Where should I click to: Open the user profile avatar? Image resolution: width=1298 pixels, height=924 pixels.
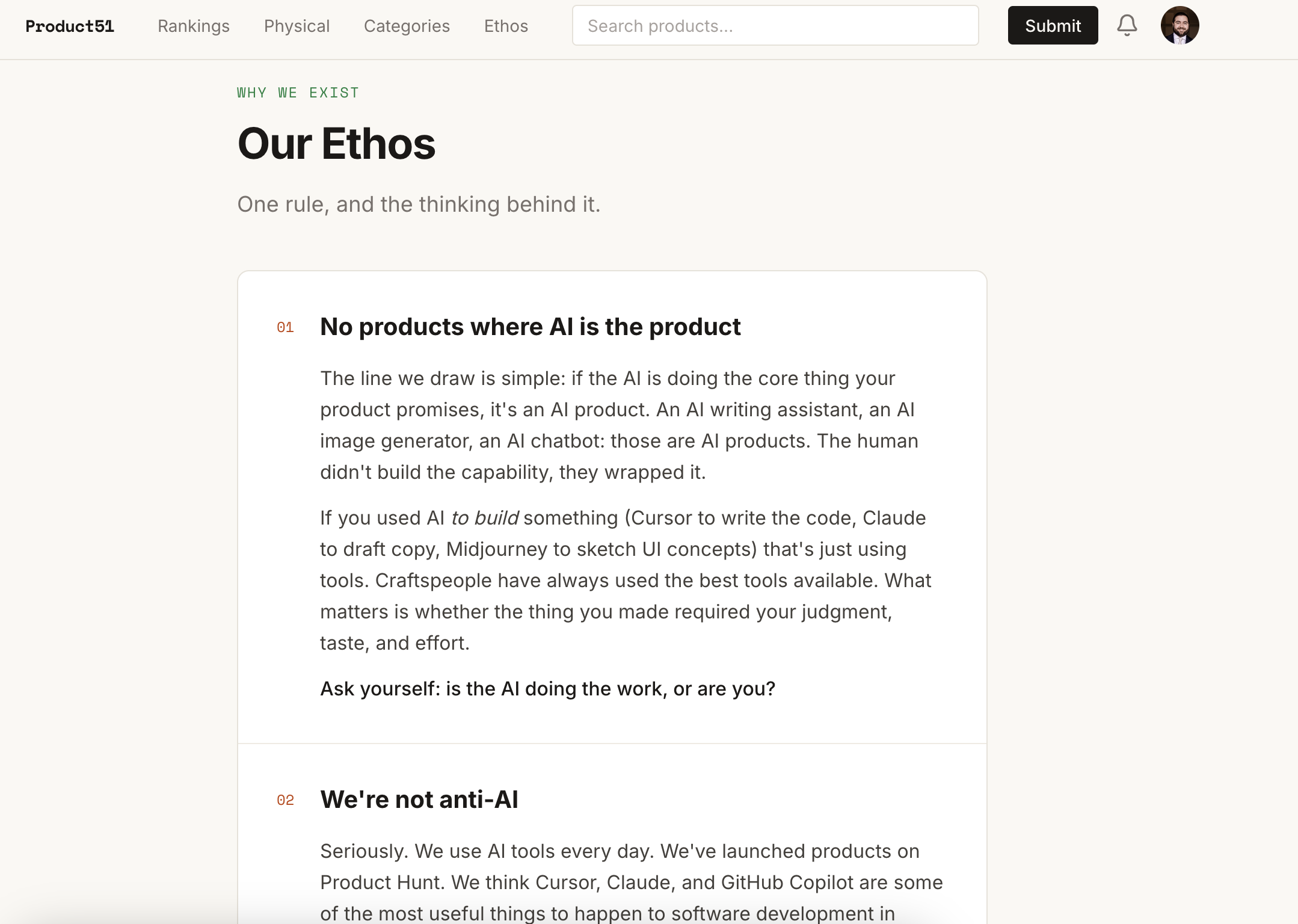1180,25
